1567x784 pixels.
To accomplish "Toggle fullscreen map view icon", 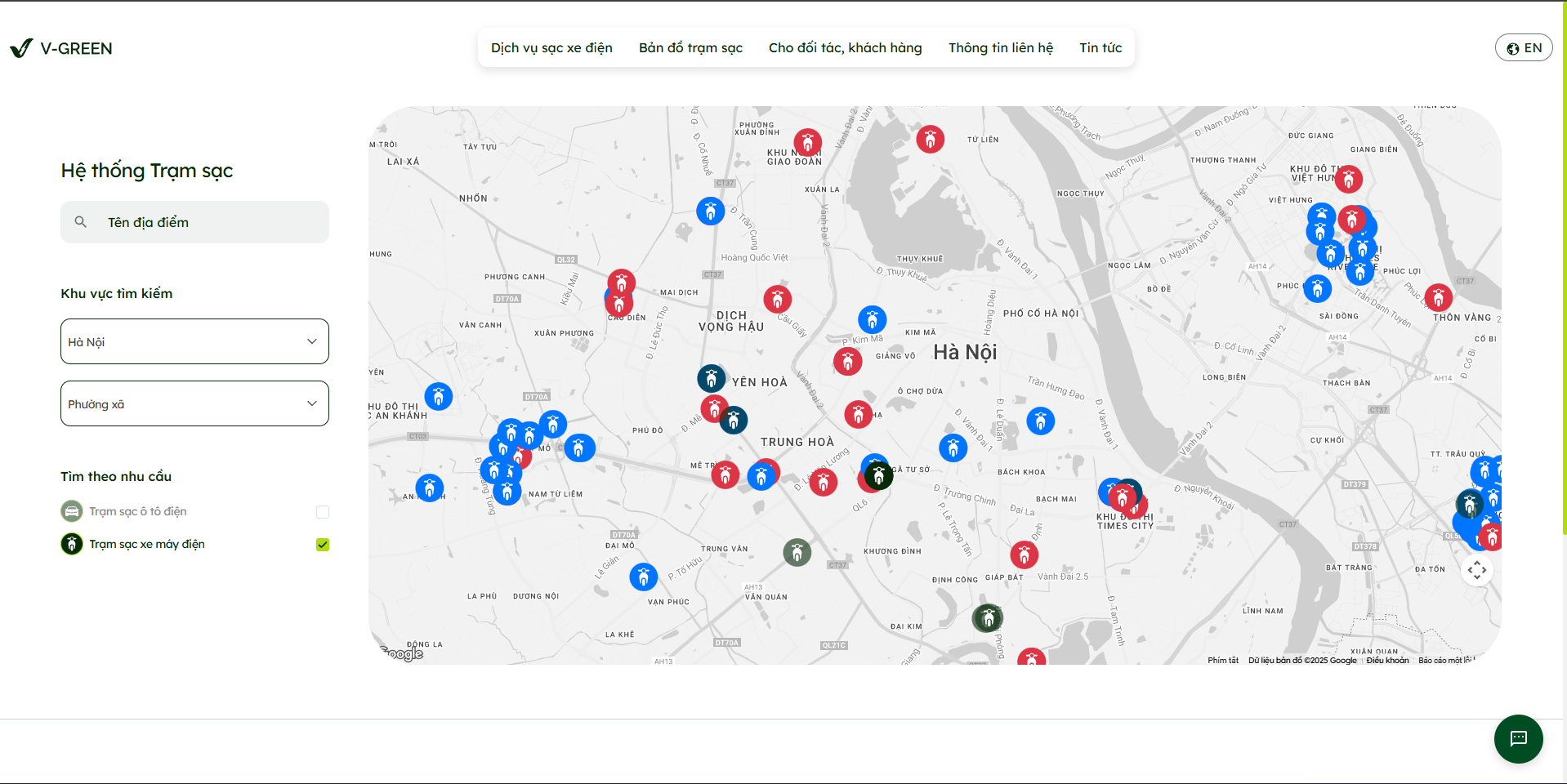I will 1476,570.
